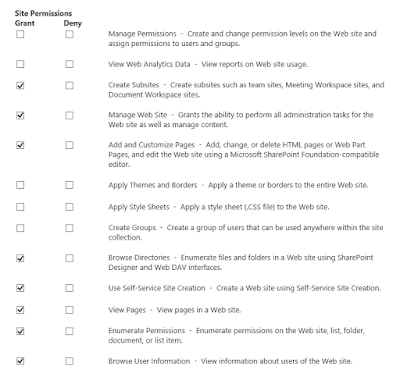Uncheck Grant for Browse Directories
400x366 pixels.
click(x=20, y=258)
